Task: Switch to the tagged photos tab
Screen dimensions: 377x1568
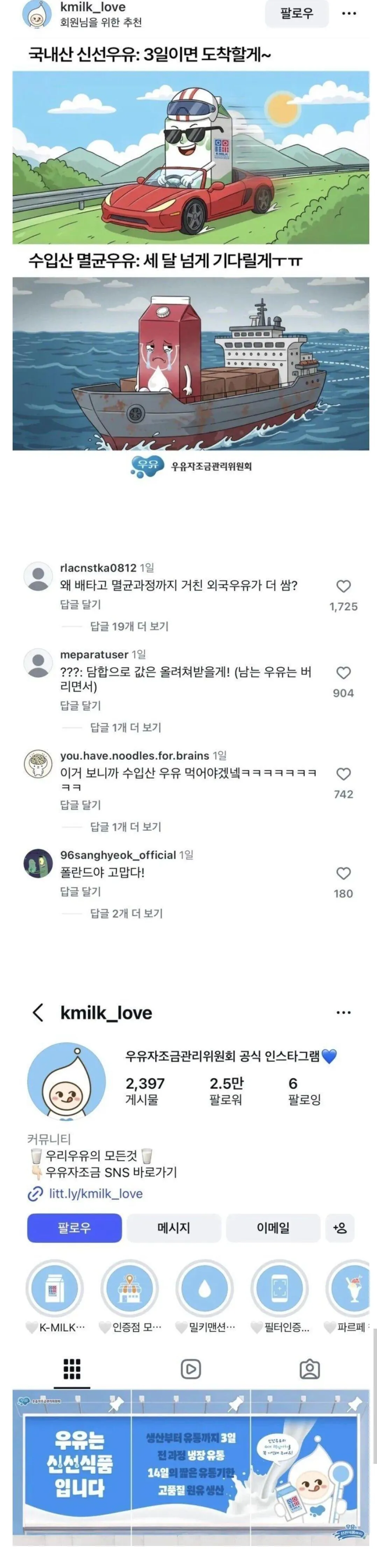Action: (x=310, y=1370)
